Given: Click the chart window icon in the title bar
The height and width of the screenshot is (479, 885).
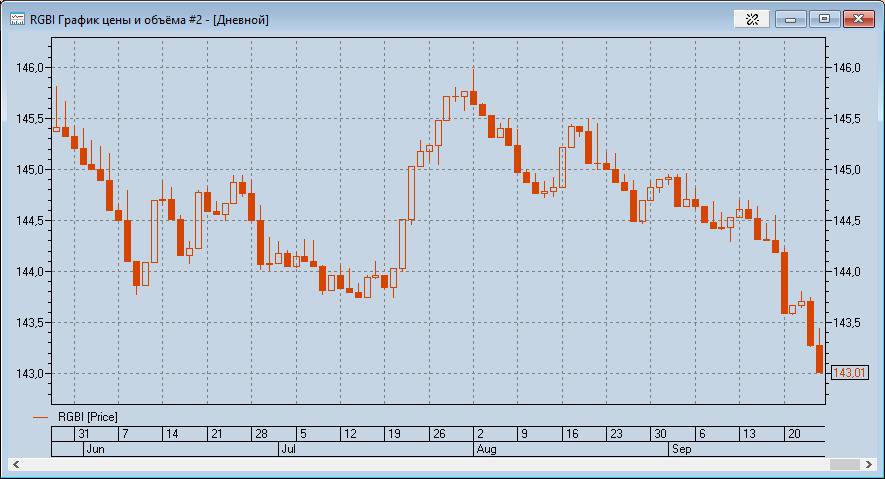Looking at the screenshot, I should [x=17, y=20].
